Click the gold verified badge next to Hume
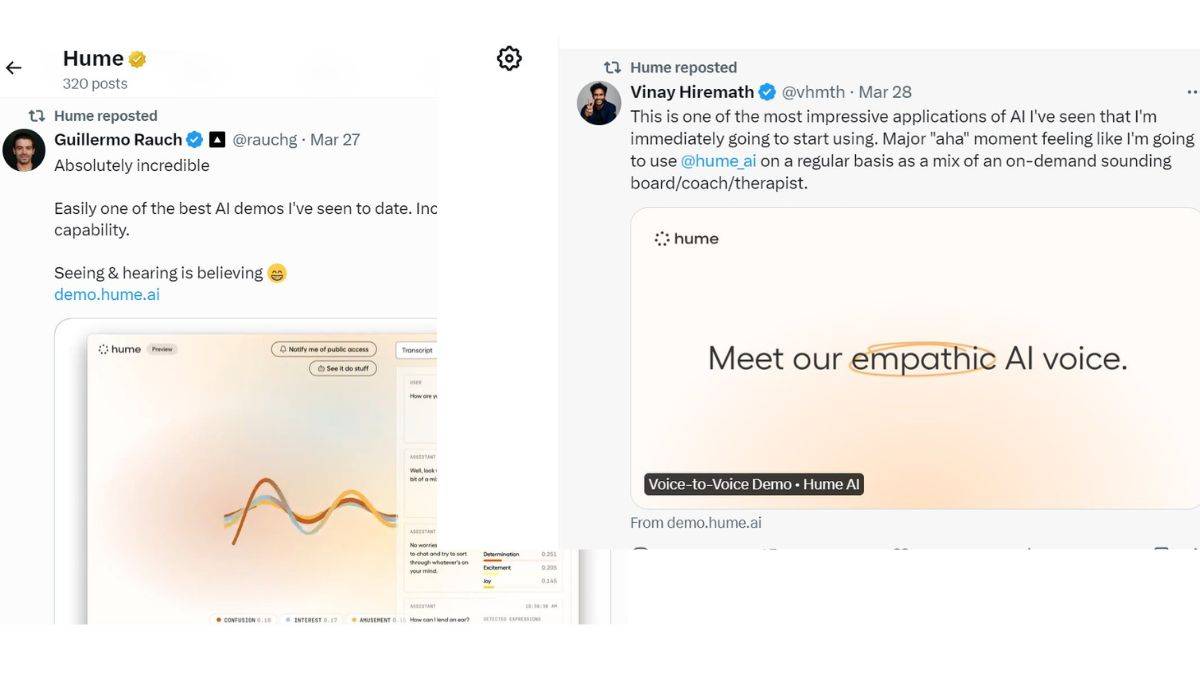Viewport: 1200px width, 675px height. [x=137, y=57]
